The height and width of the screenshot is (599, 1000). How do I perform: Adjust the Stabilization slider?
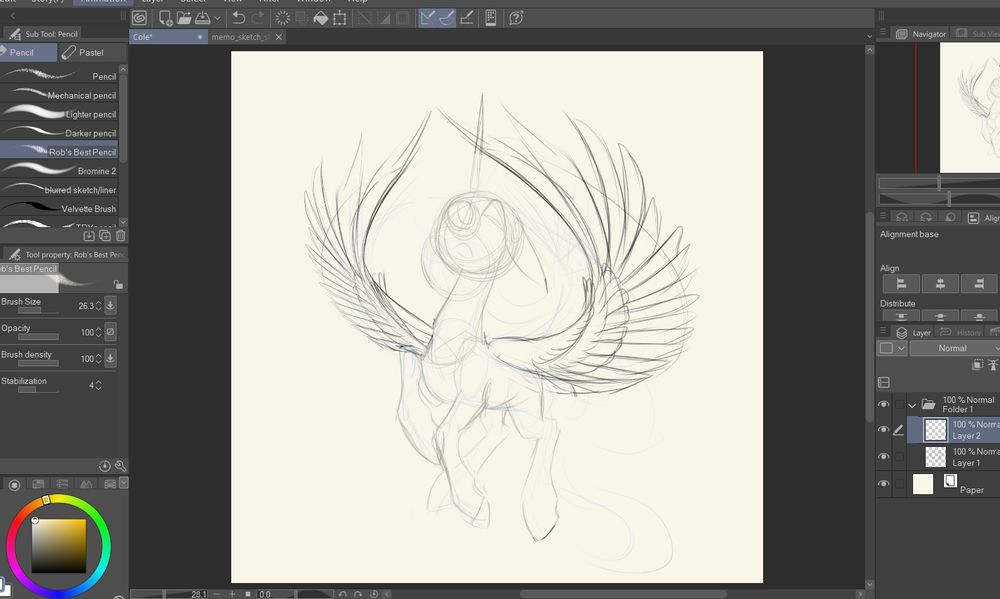point(38,390)
